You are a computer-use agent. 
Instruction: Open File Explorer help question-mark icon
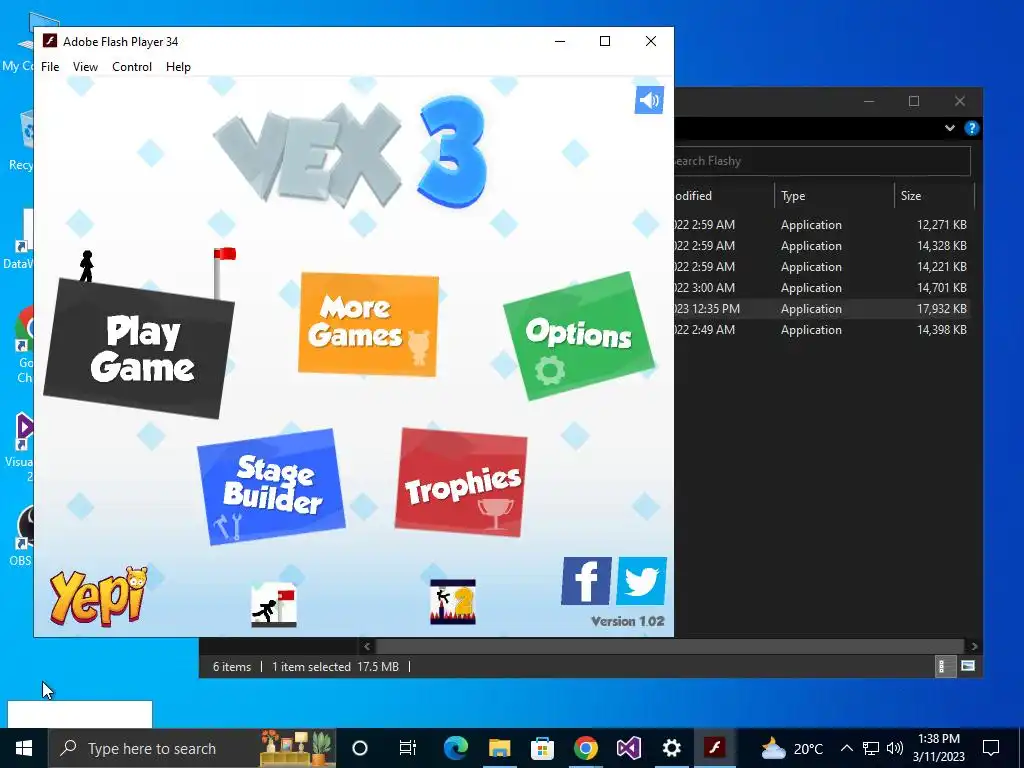click(972, 128)
